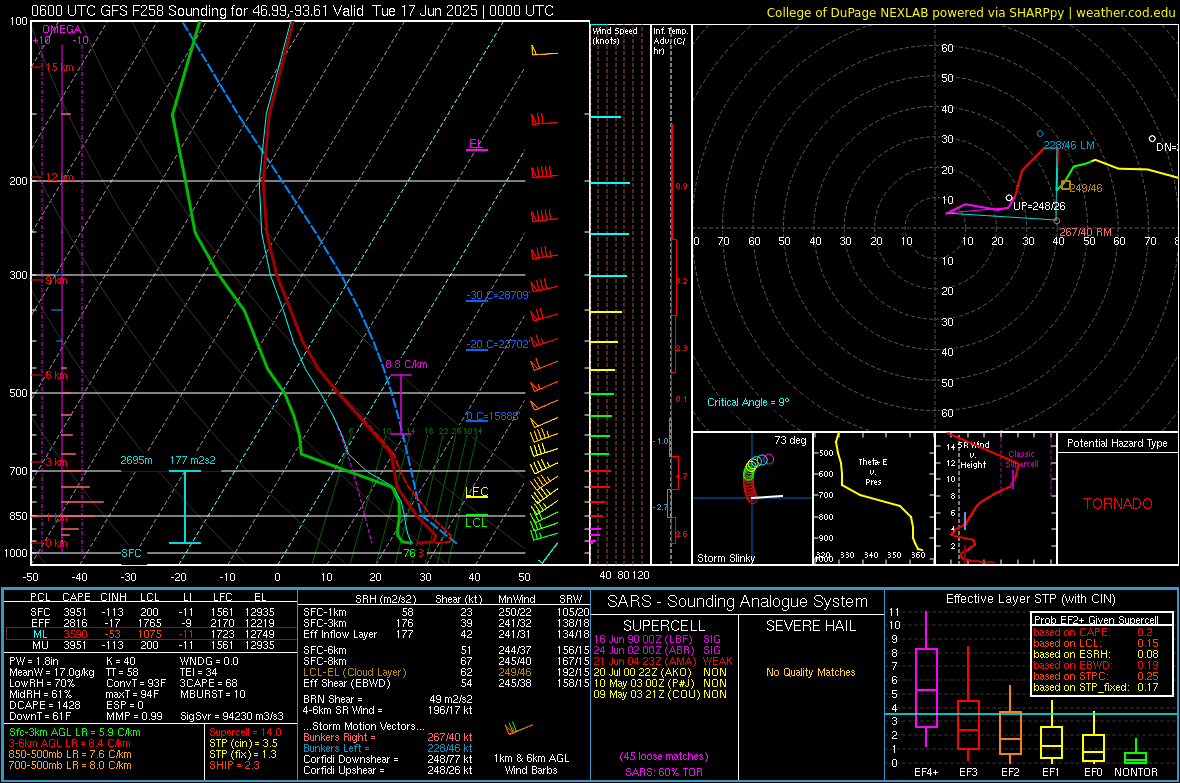1180x783 pixels.
Task: Click the TORNADO hazard type text
Action: 1118,504
